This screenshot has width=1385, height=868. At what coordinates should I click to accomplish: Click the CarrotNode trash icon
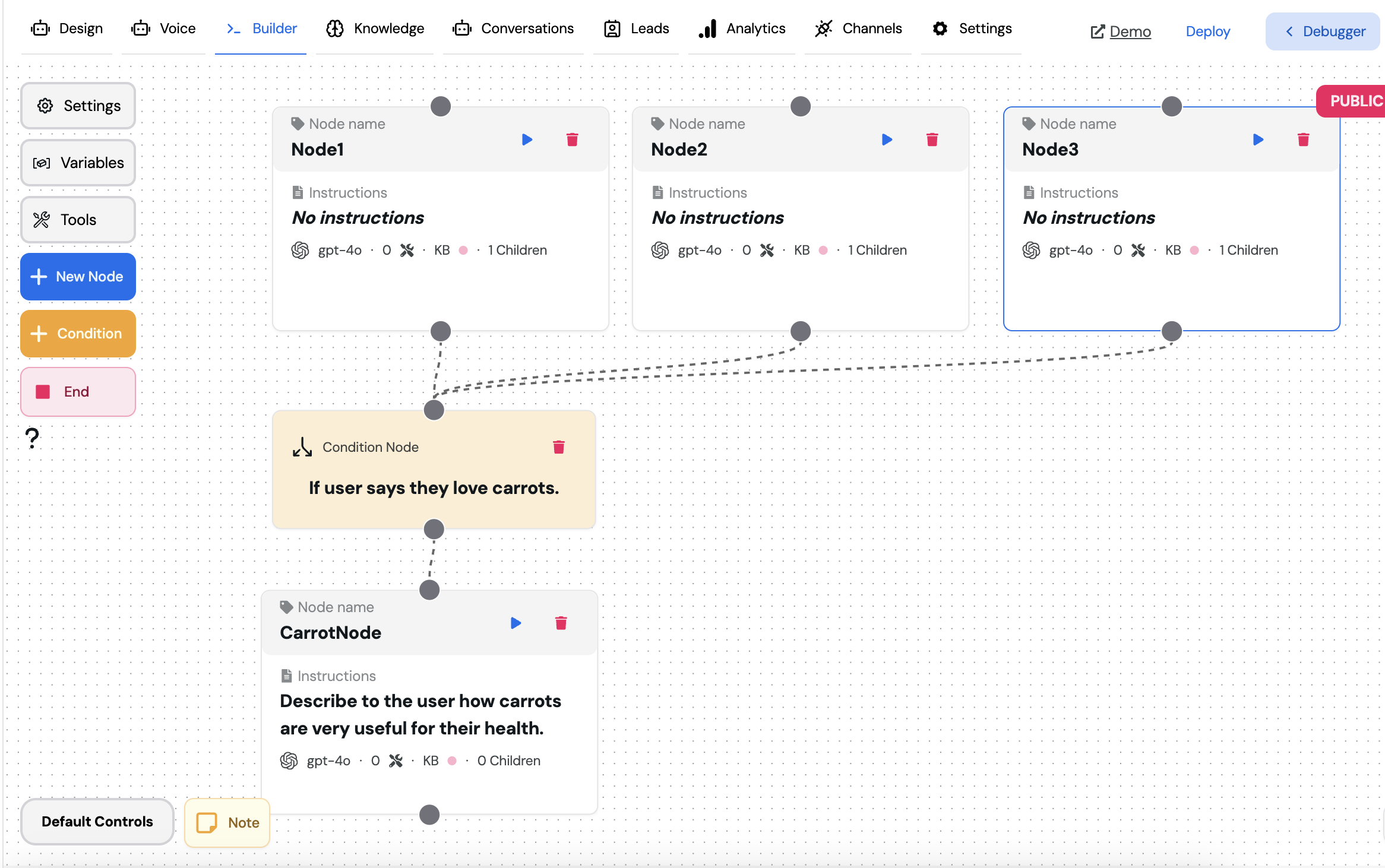tap(561, 623)
